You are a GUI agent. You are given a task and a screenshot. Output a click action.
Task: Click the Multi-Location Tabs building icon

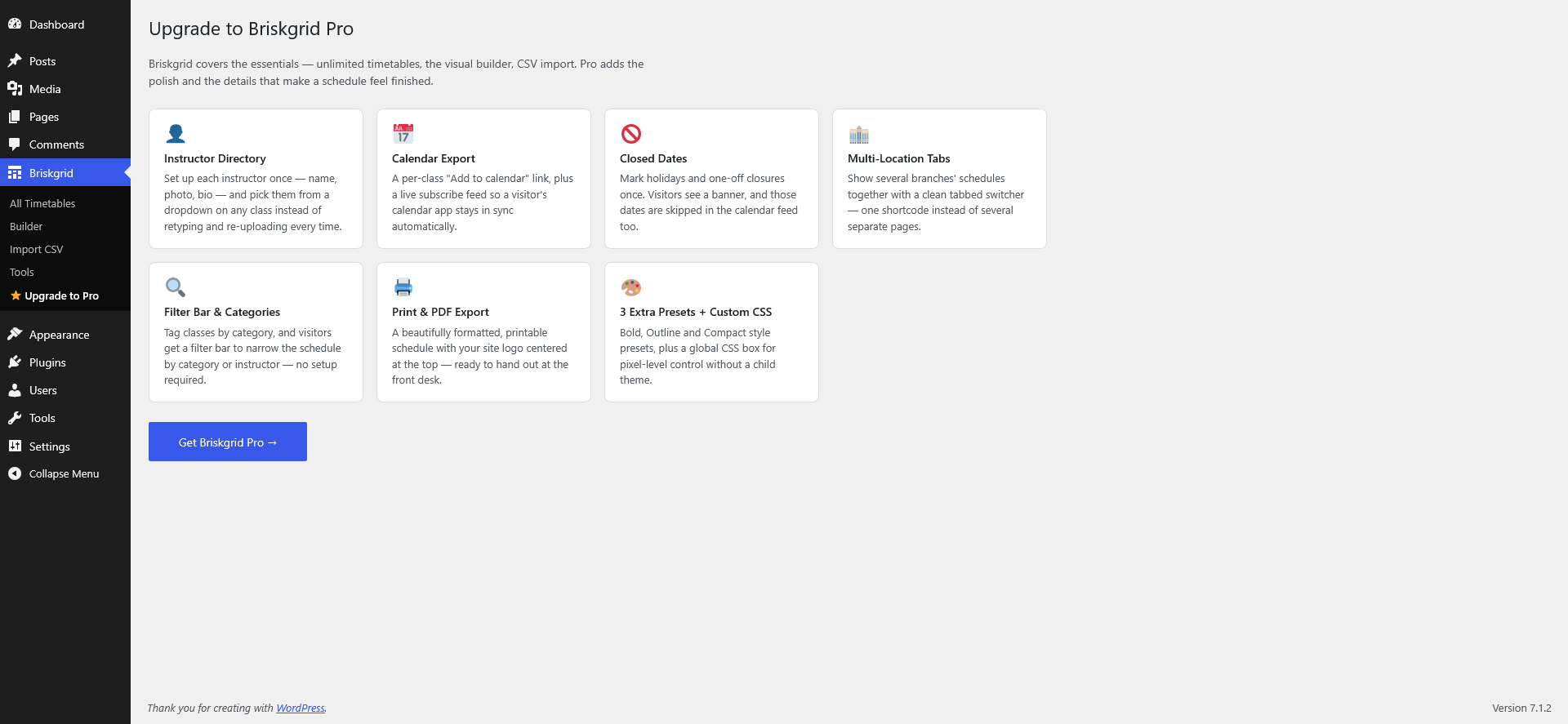click(x=858, y=134)
